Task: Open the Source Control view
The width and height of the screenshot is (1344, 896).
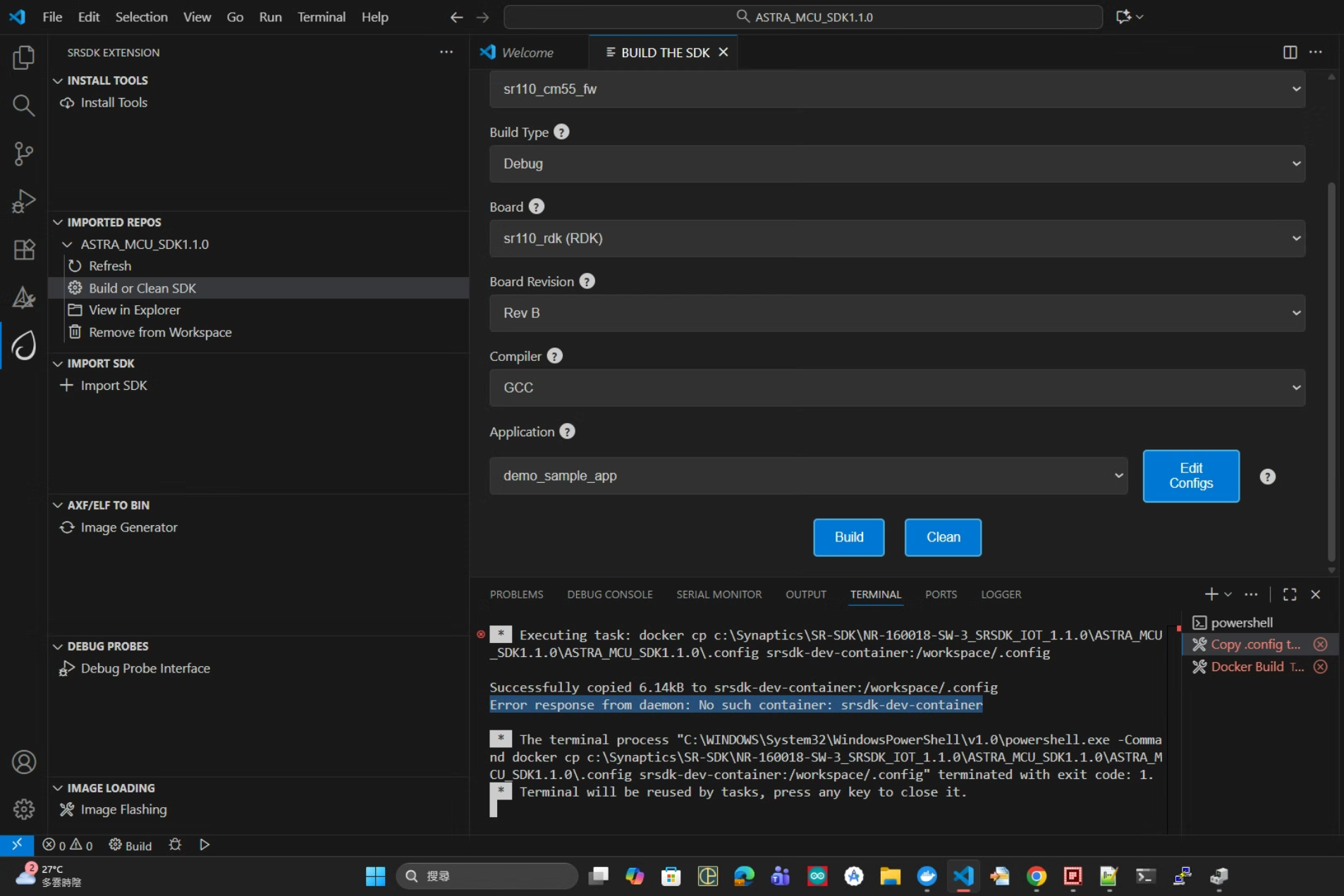Action: (23, 154)
